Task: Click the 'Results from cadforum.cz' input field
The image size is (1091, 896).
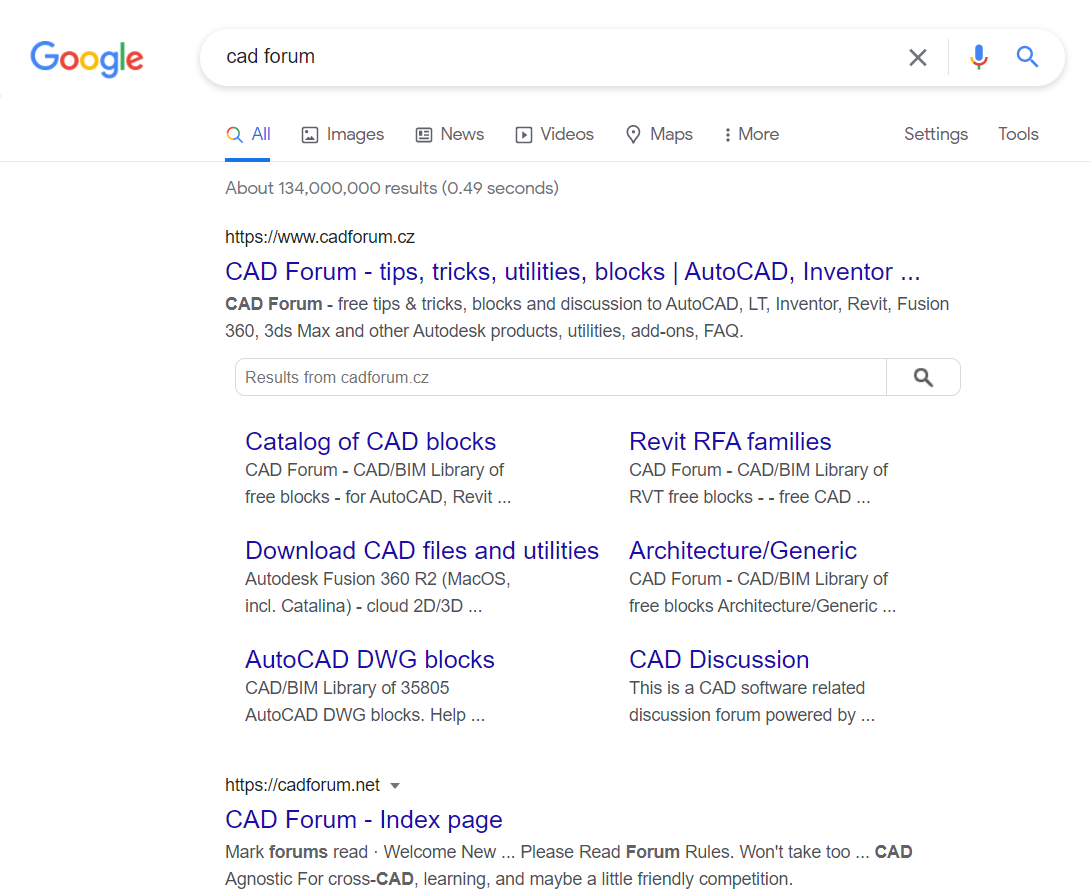Action: coord(561,377)
